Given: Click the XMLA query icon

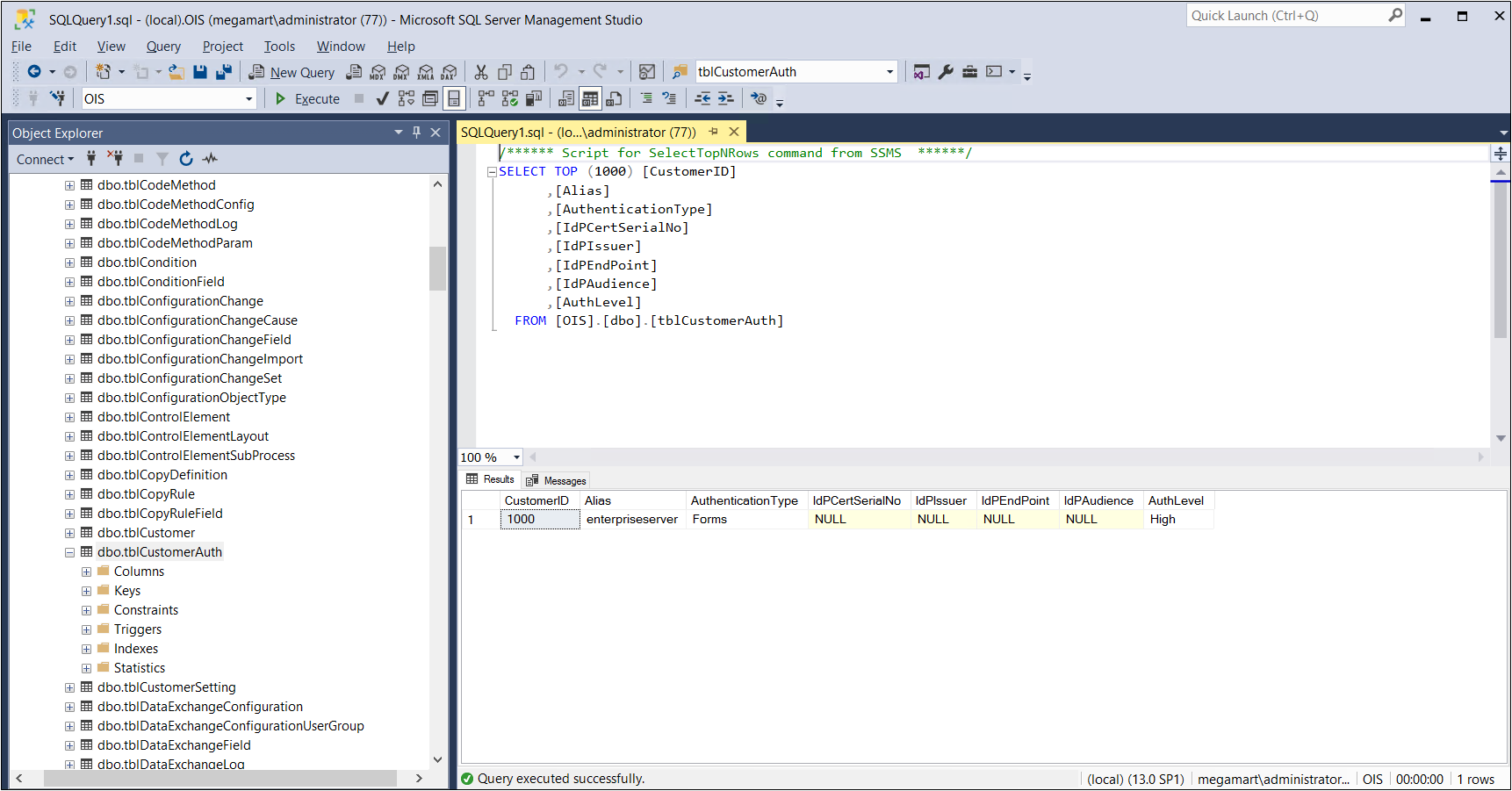Looking at the screenshot, I should tap(426, 72).
